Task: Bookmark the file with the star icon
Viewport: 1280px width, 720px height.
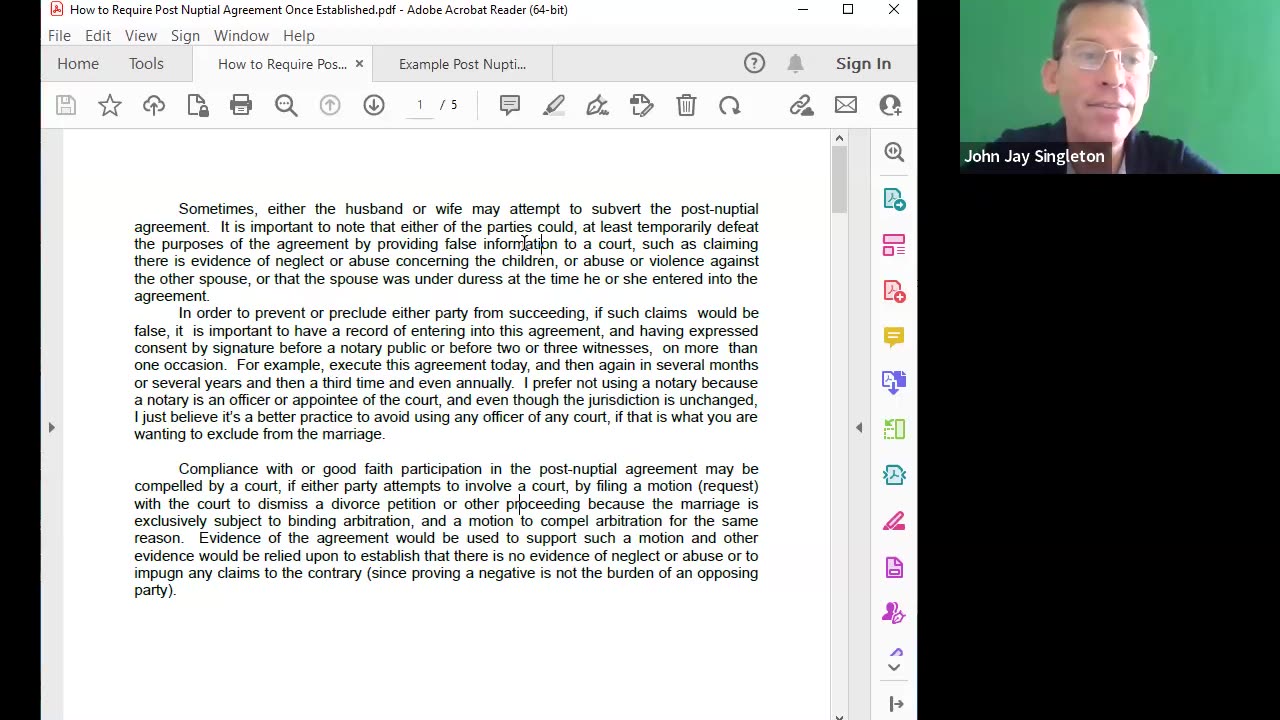Action: point(110,105)
